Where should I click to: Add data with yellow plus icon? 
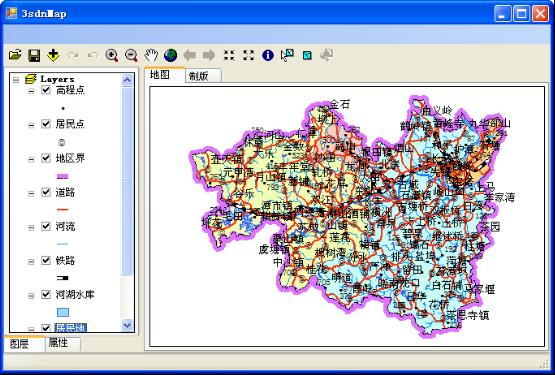pyautogui.click(x=53, y=55)
